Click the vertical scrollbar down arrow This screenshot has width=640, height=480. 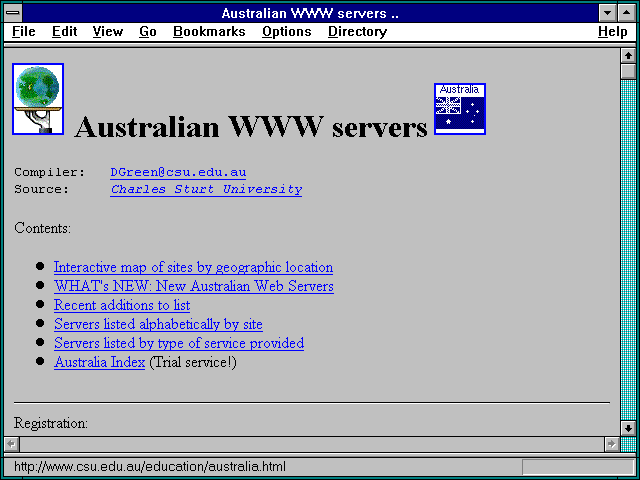tap(628, 428)
